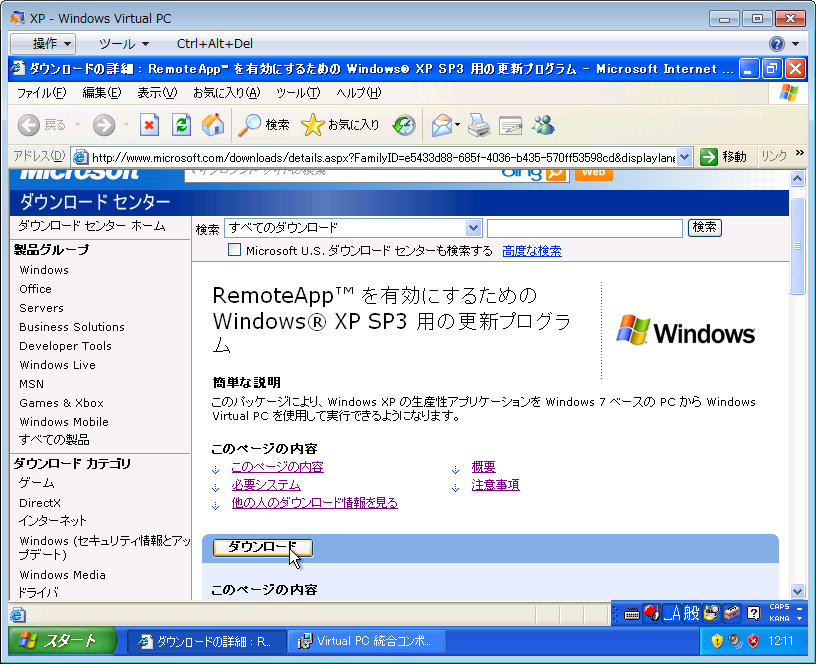This screenshot has height=664, width=816.
Task: Launch Messenger from the toolbar icon
Action: coord(543,125)
